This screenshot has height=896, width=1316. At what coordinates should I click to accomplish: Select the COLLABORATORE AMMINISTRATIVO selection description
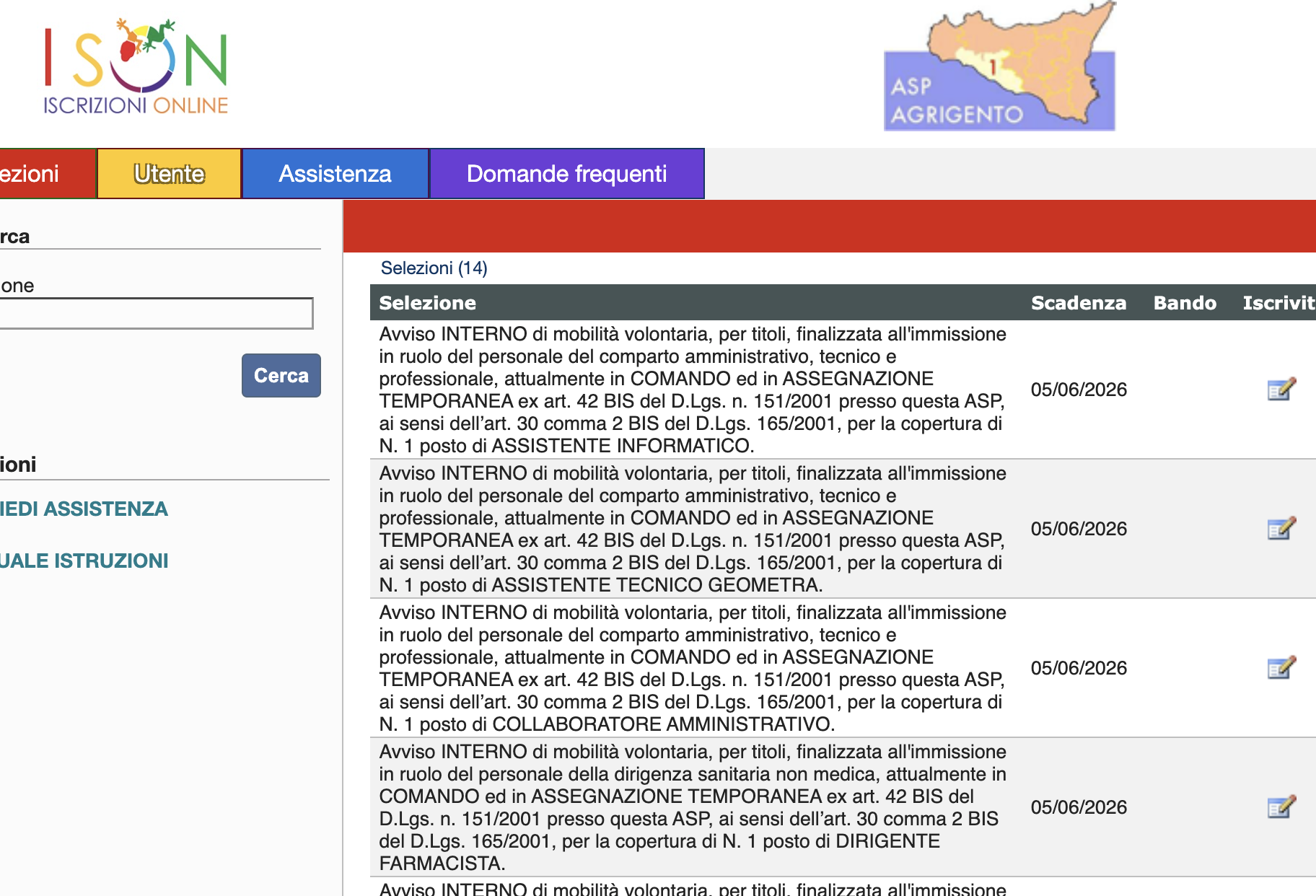click(x=693, y=668)
